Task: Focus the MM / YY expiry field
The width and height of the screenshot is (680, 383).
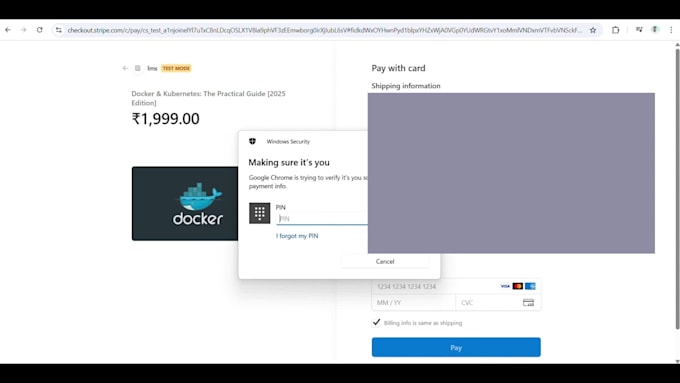Action: (x=414, y=302)
